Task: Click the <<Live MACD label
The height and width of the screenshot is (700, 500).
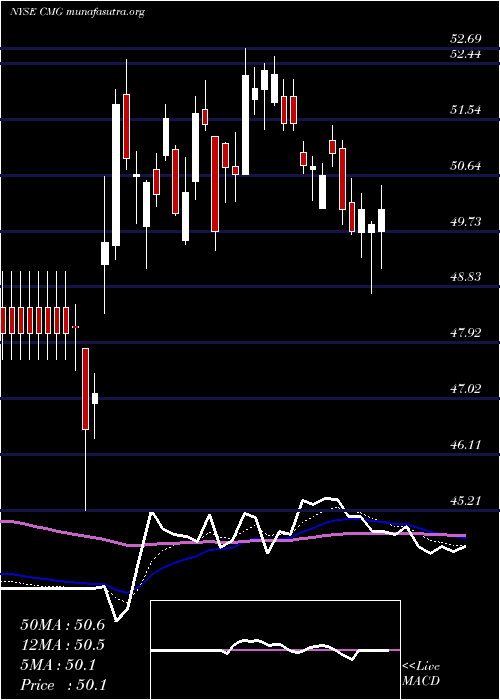Action: tap(421, 674)
